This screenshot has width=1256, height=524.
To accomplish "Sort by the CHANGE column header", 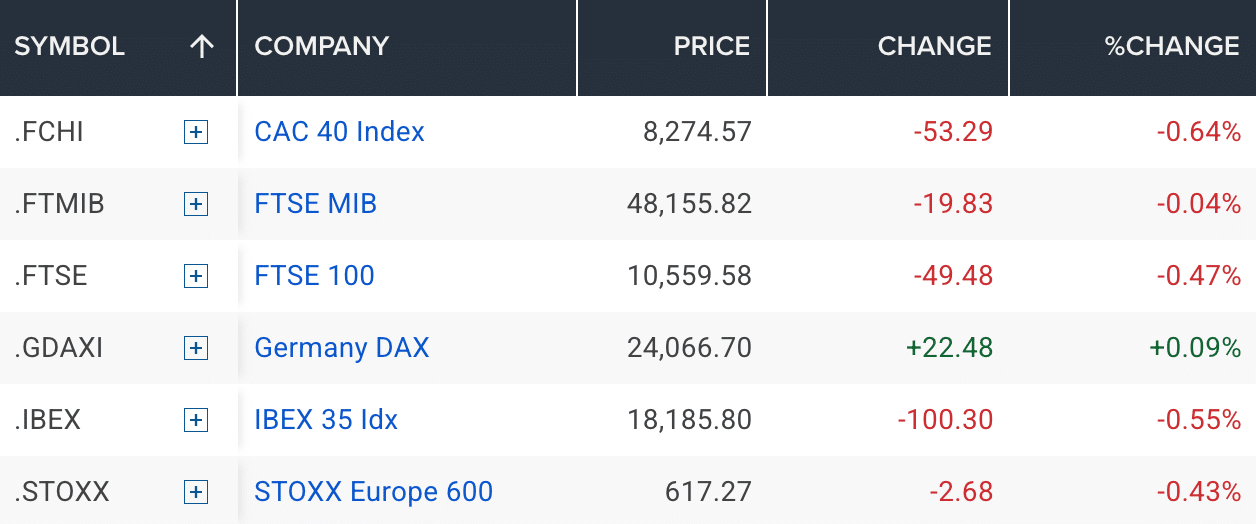I will point(934,46).
